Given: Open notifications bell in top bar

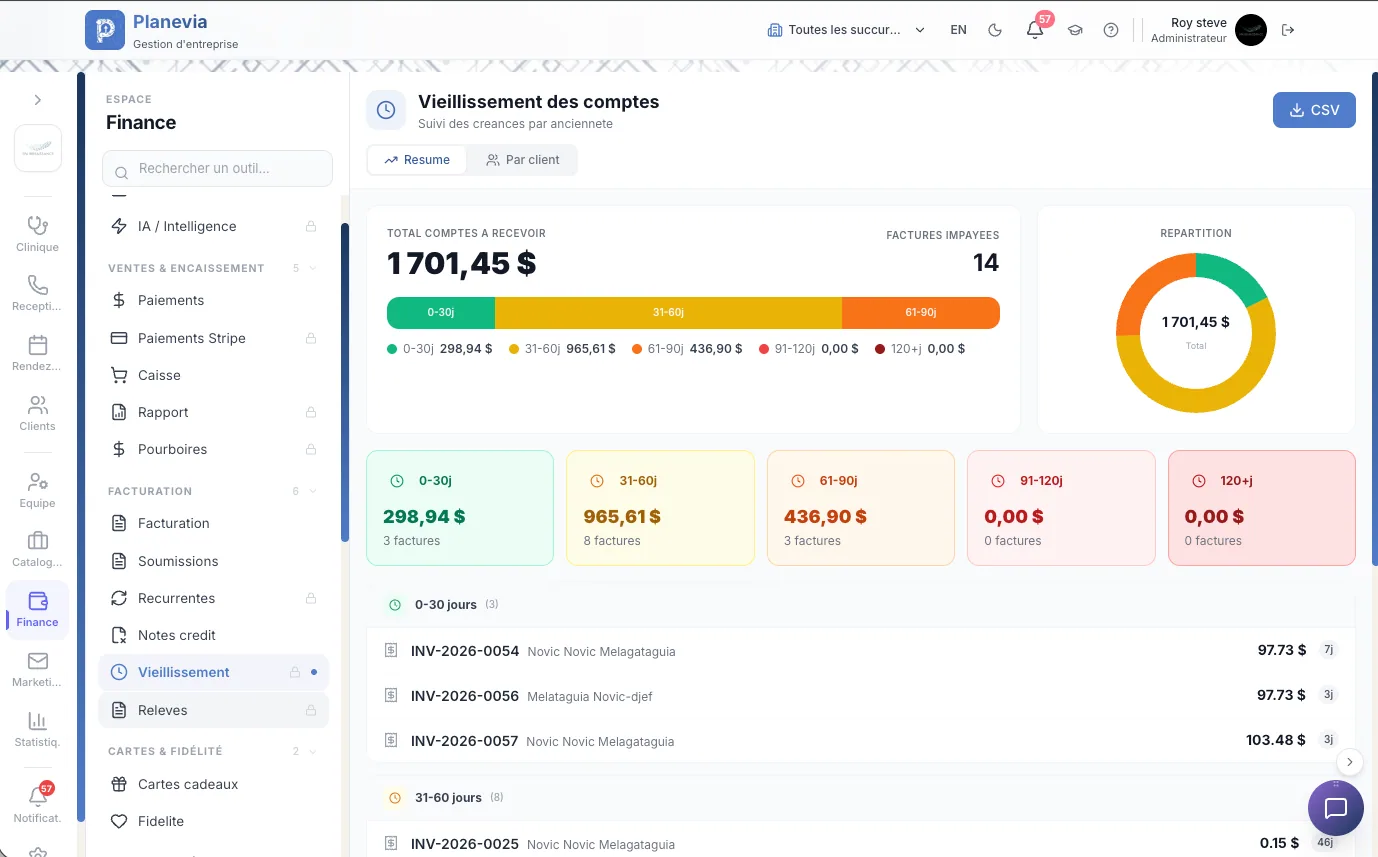Looking at the screenshot, I should click(1035, 30).
